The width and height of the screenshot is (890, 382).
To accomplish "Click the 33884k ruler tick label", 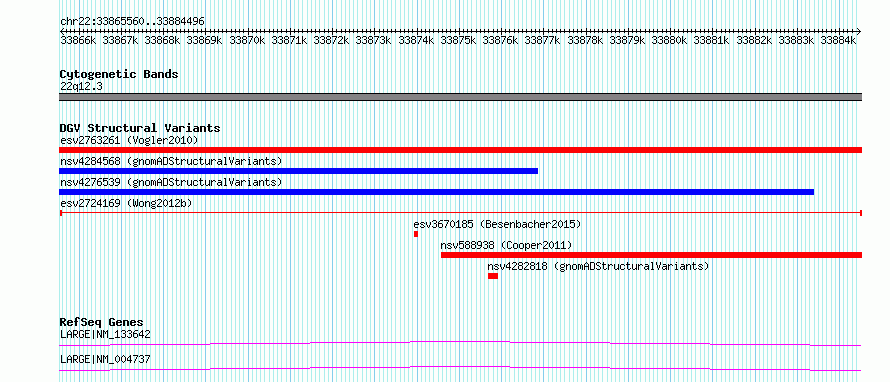I will [838, 40].
